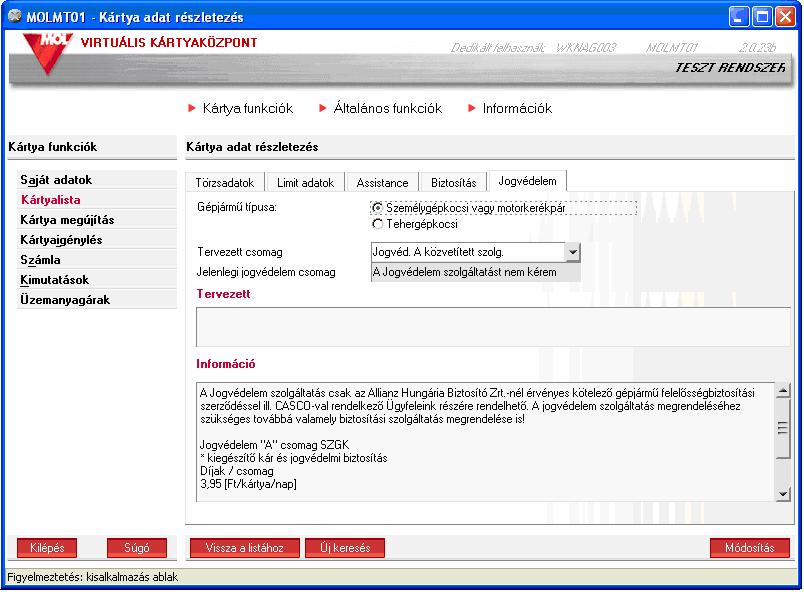Minimize the MOLMT01 window
Viewport: 804px width, 592px height.
(738, 16)
